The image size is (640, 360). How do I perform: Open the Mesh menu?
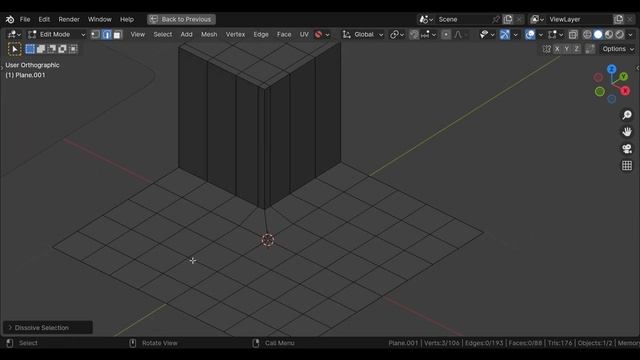click(209, 34)
